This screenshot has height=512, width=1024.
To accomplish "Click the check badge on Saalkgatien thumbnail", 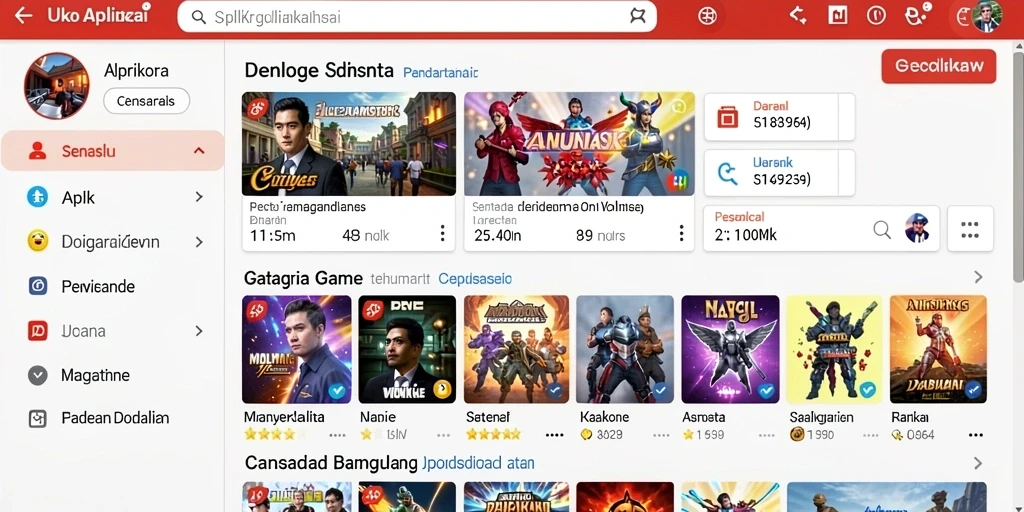I will (x=868, y=391).
